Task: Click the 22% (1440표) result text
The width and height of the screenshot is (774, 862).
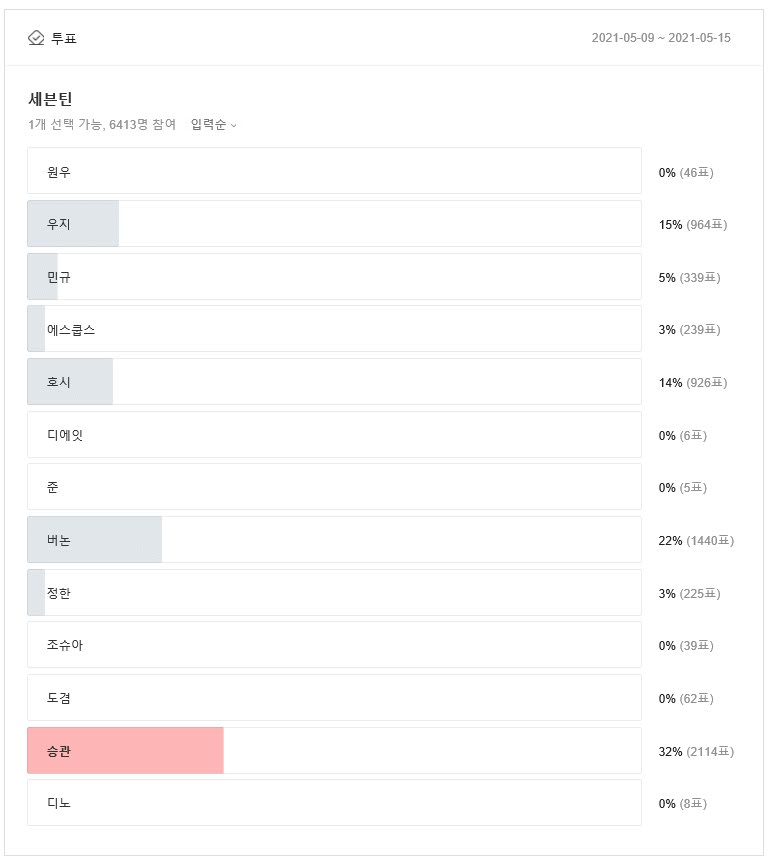Action: 696,540
